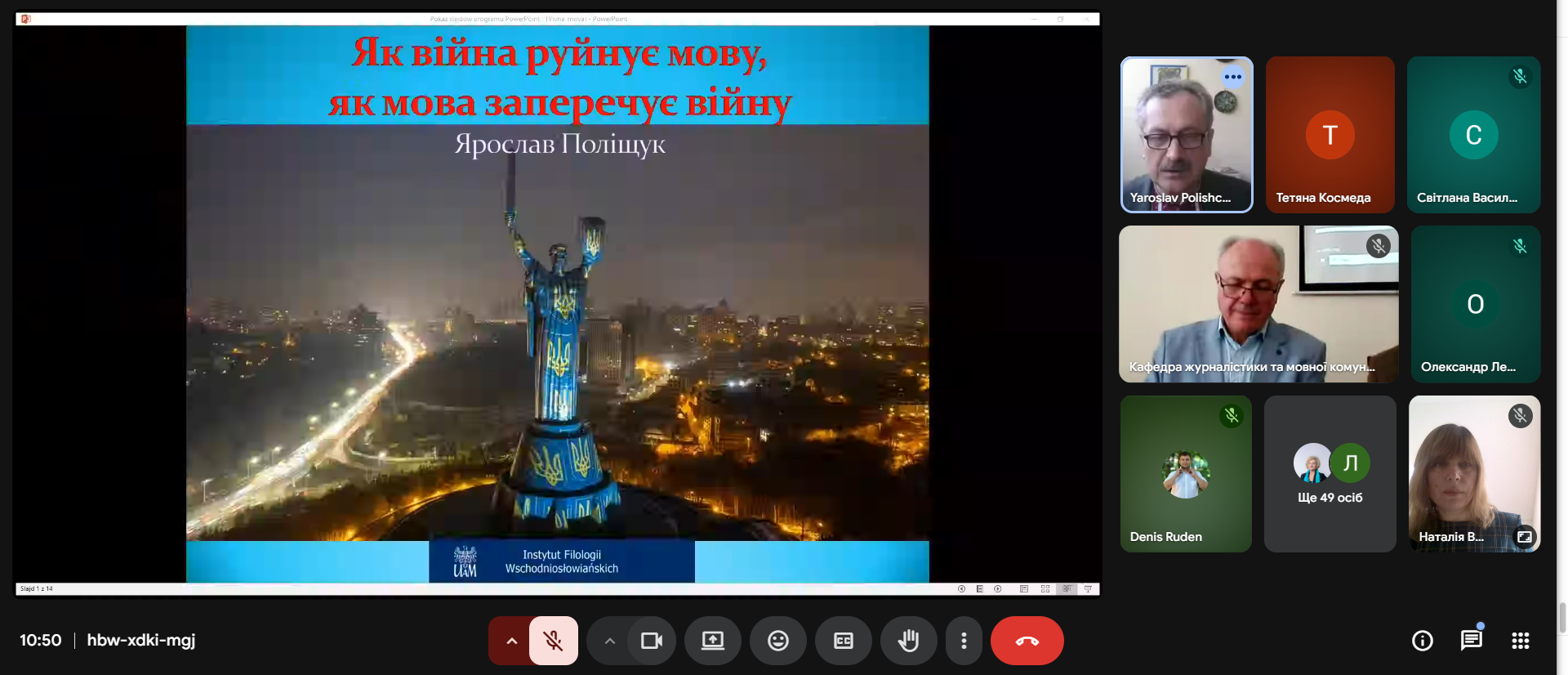Click Denis Ruden's profile avatar
The height and width of the screenshot is (675, 1568).
tap(1186, 475)
